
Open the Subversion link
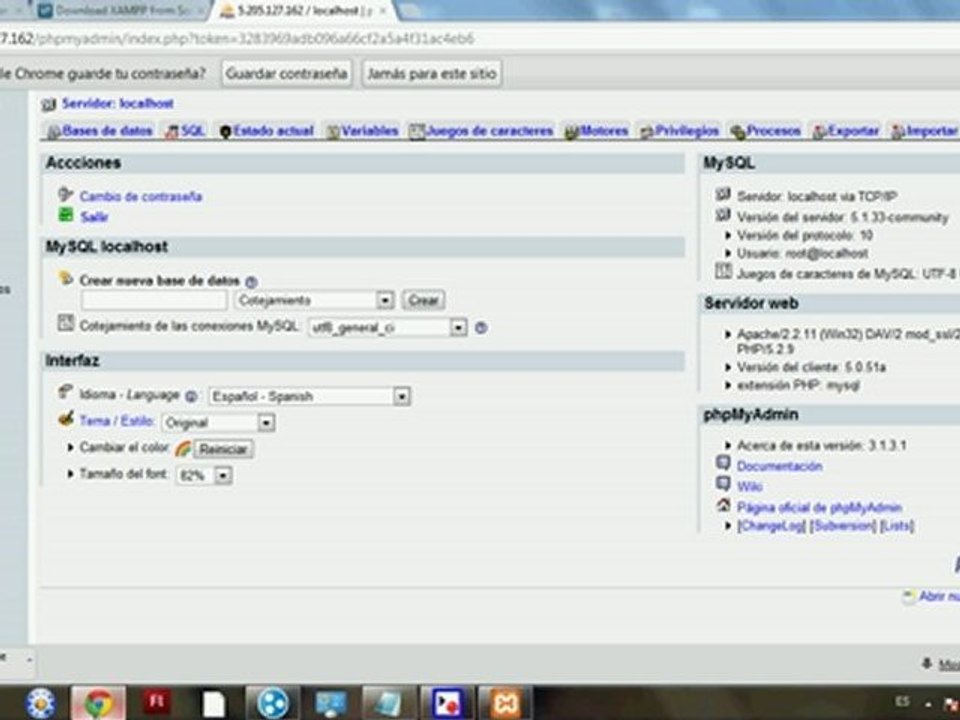point(843,526)
